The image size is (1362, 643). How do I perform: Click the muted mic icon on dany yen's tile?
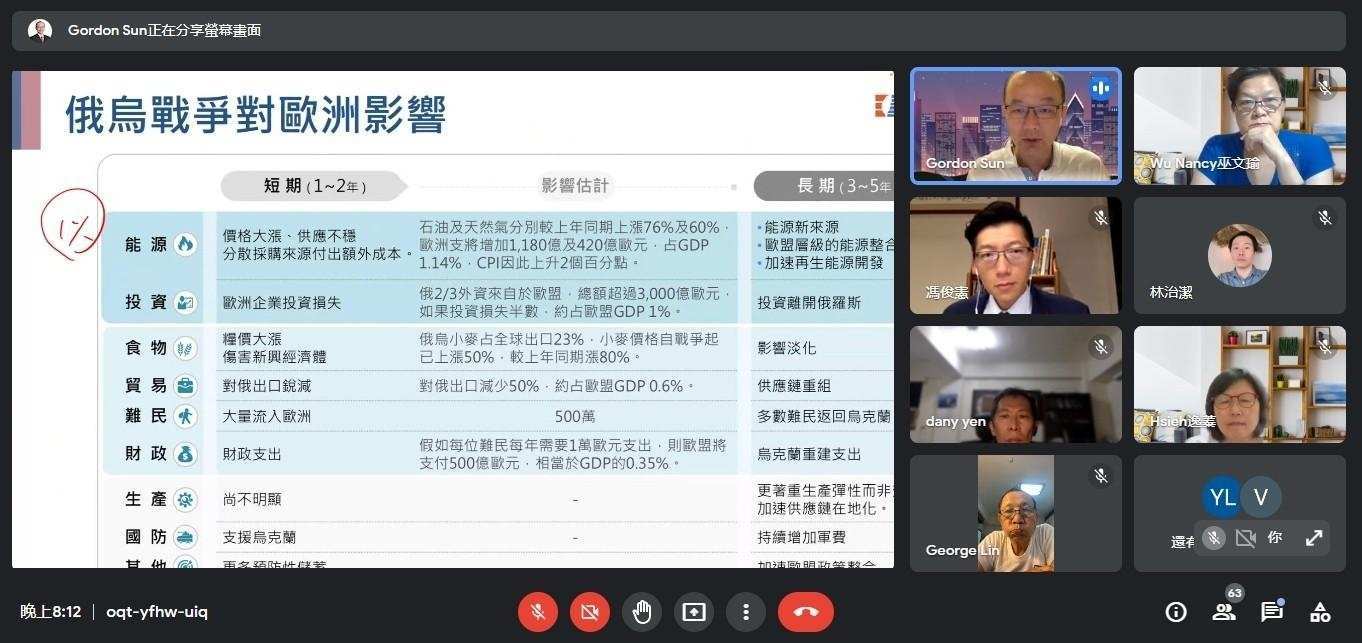[1100, 347]
